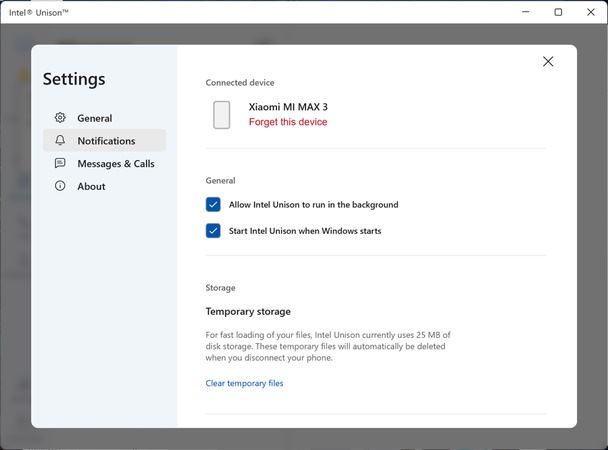The height and width of the screenshot is (450, 608).
Task: Switch to Notifications settings
Action: pos(104,140)
